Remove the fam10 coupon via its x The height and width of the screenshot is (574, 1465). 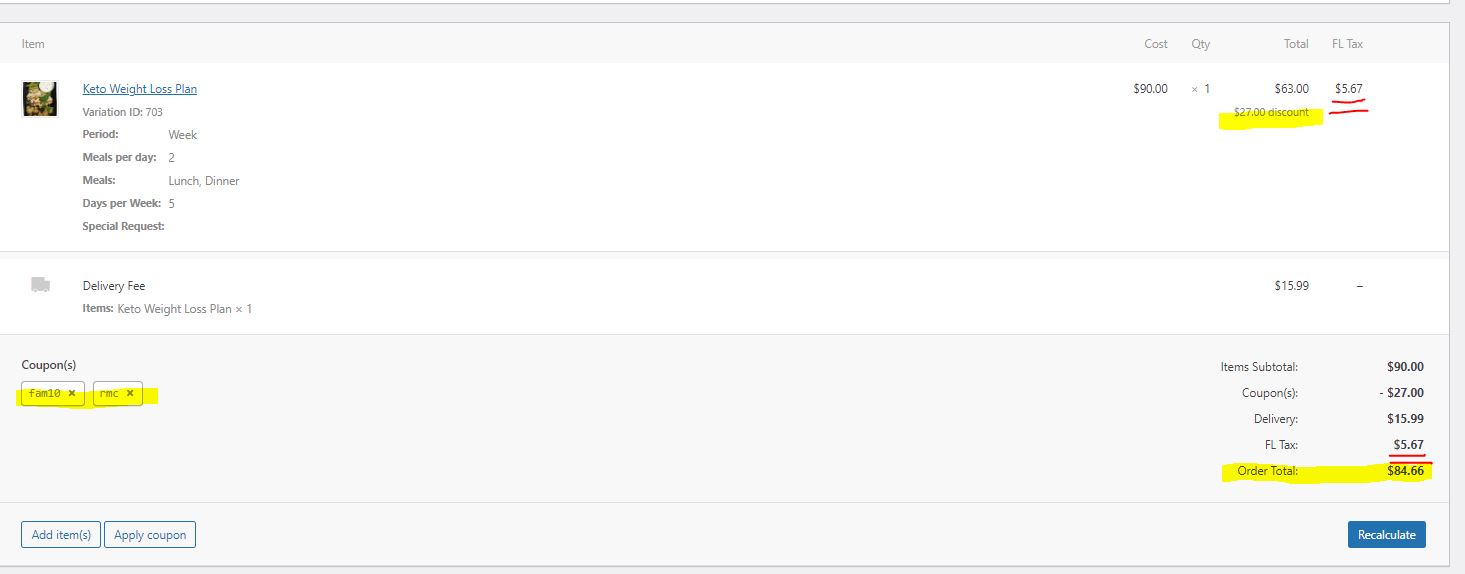pyautogui.click(x=72, y=394)
